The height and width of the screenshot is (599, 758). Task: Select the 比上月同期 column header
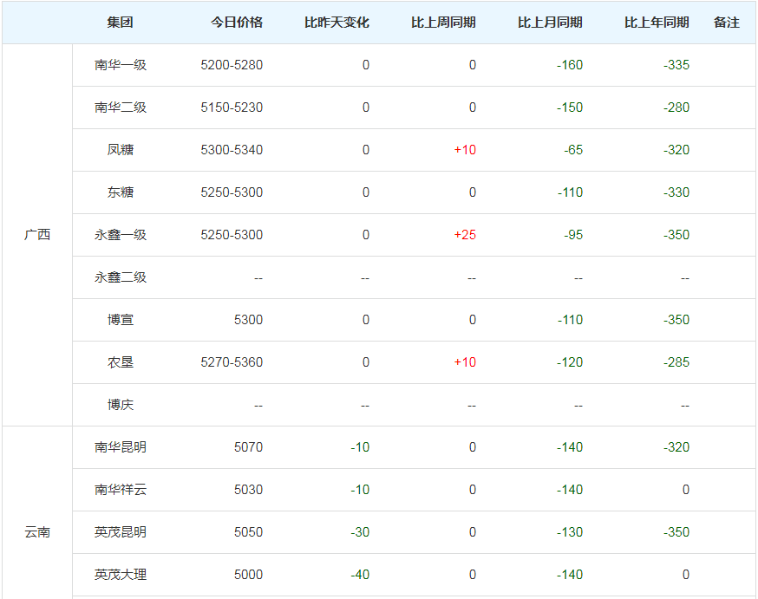[550, 22]
